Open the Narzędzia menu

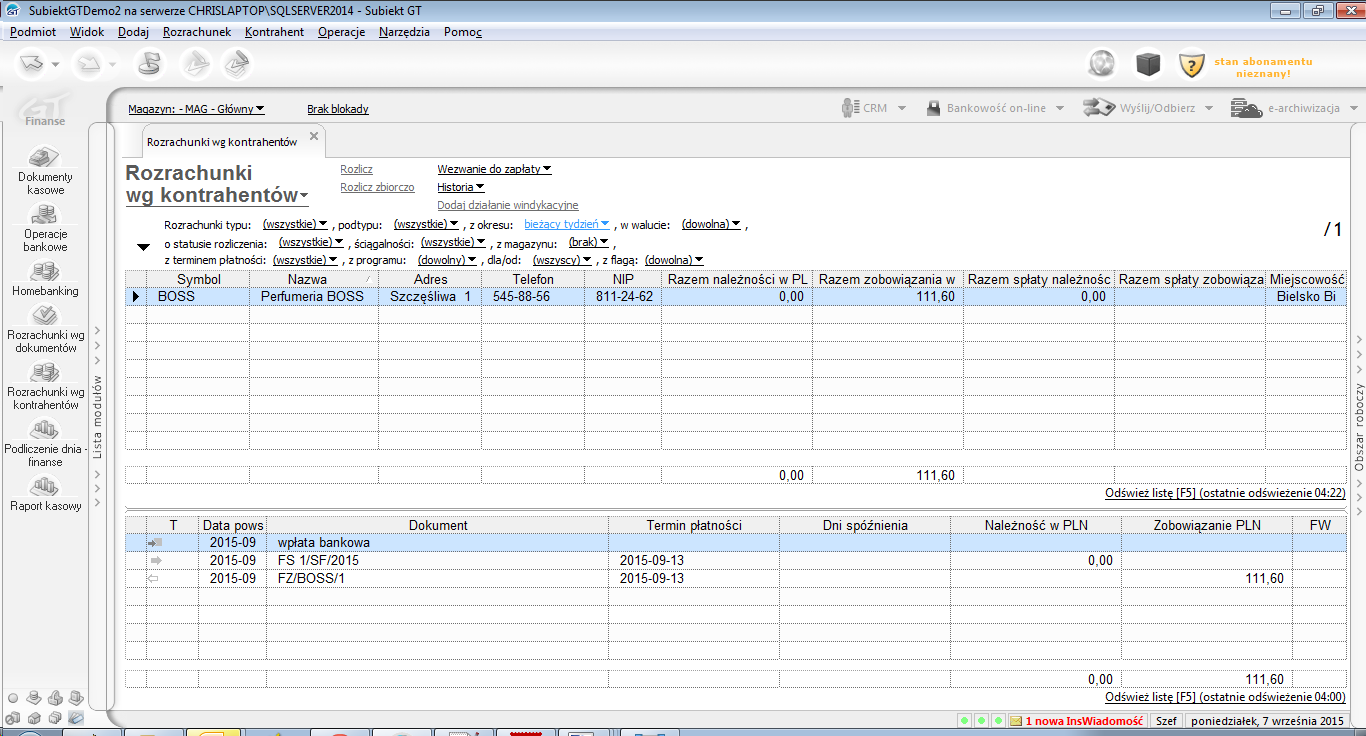tap(404, 32)
